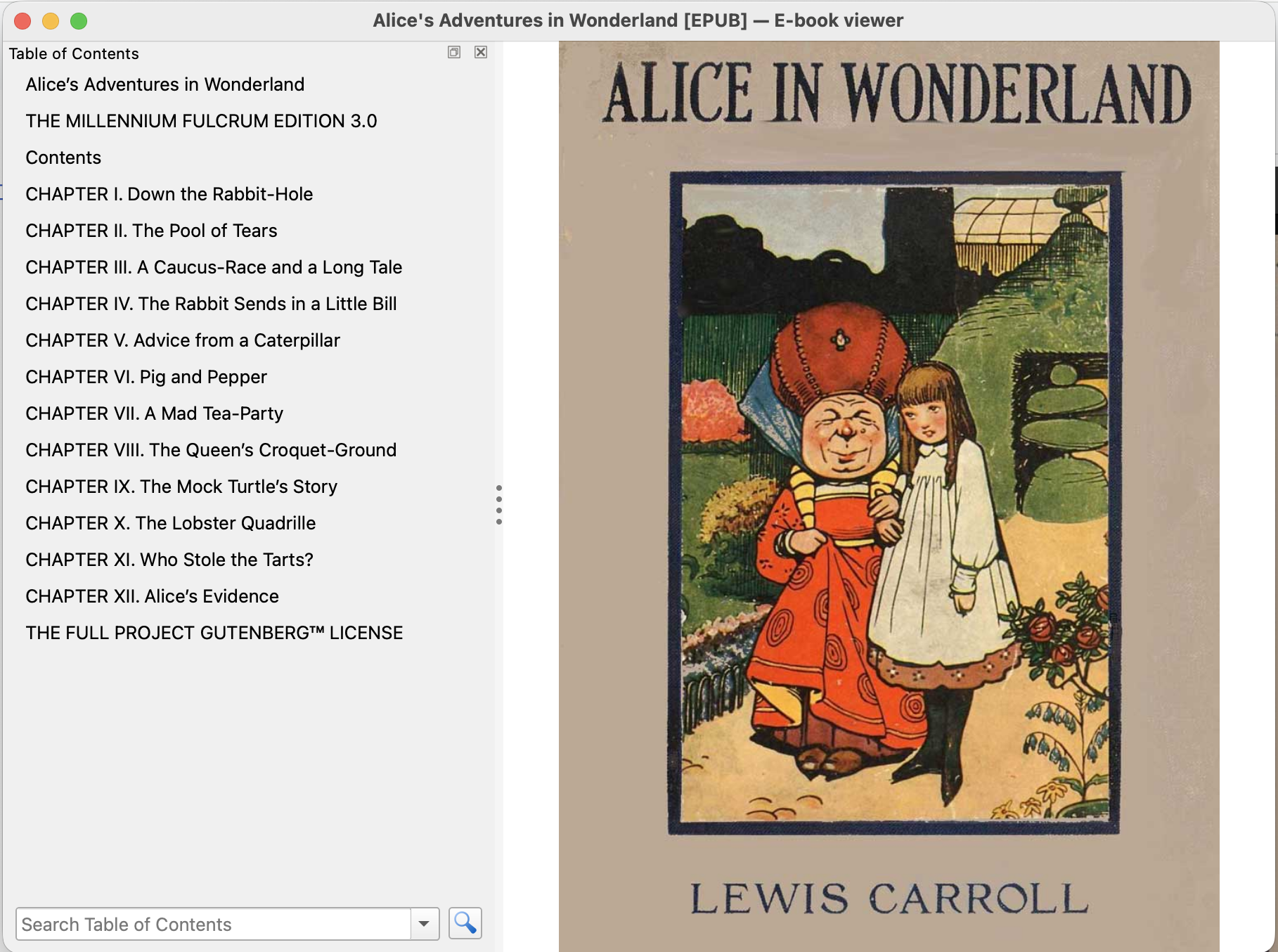Open CHAPTER V. Advice from a Caterpillar
This screenshot has height=952, width=1278.
(x=183, y=340)
